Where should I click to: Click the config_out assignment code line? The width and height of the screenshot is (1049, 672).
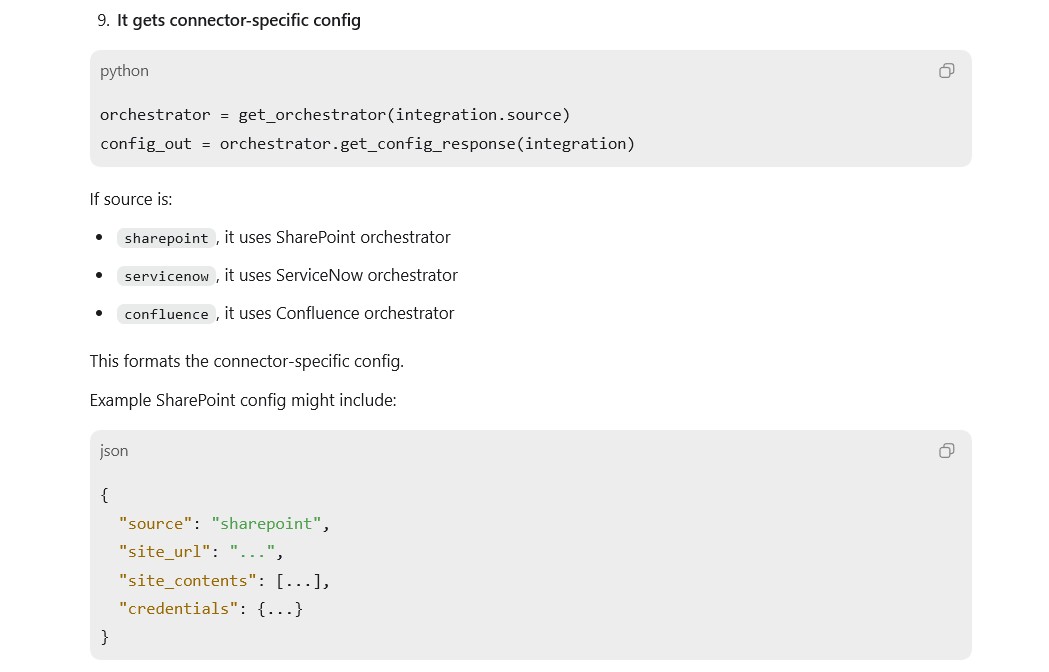point(367,144)
